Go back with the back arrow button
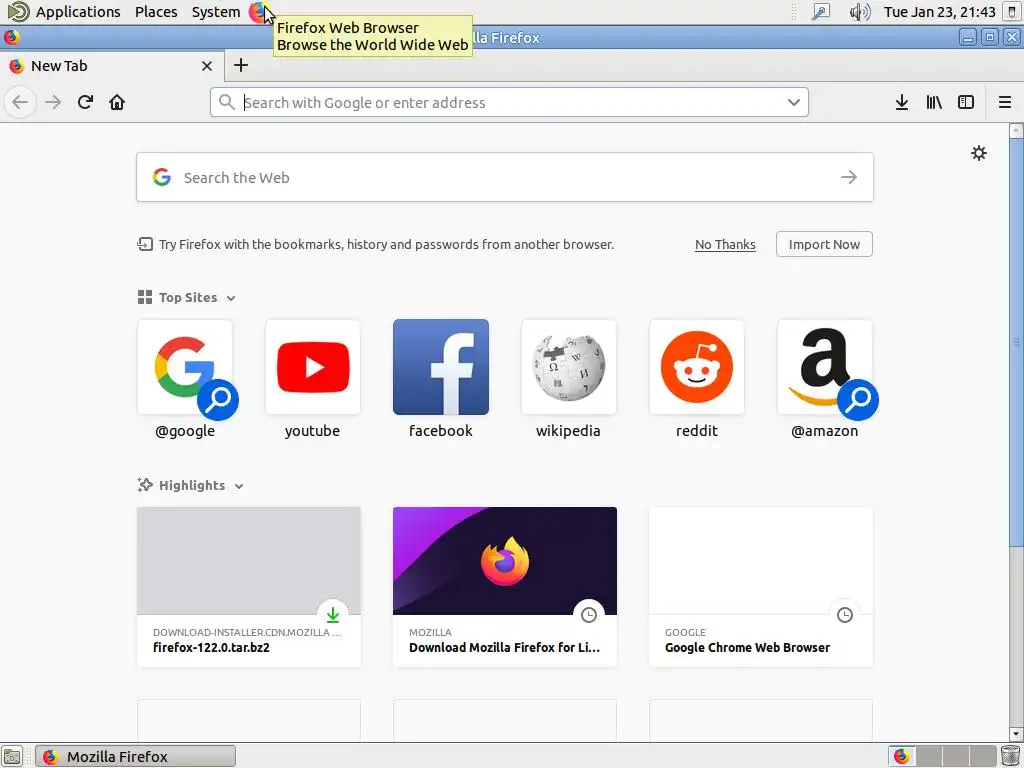The height and width of the screenshot is (768, 1024). (x=20, y=103)
